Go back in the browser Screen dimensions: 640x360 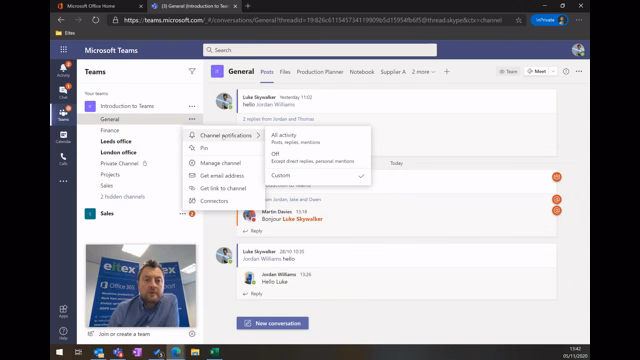61,20
